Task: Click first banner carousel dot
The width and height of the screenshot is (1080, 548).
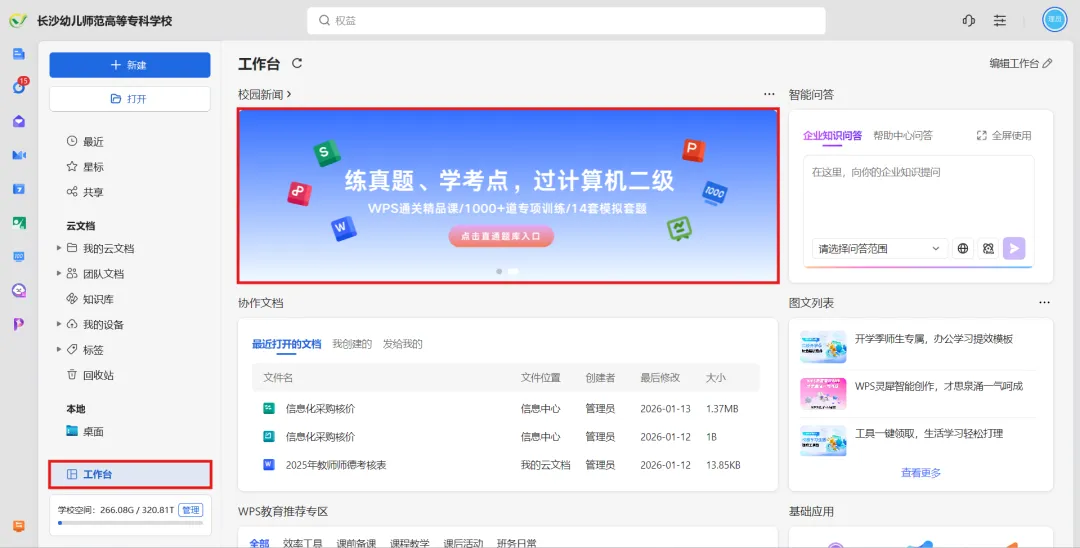Action: pos(499,271)
